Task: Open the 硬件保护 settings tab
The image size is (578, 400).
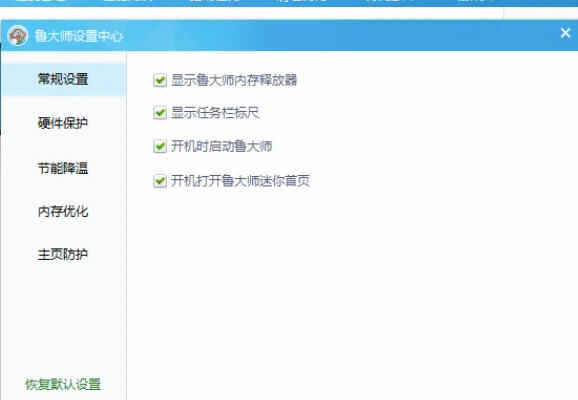Action: coord(63,123)
